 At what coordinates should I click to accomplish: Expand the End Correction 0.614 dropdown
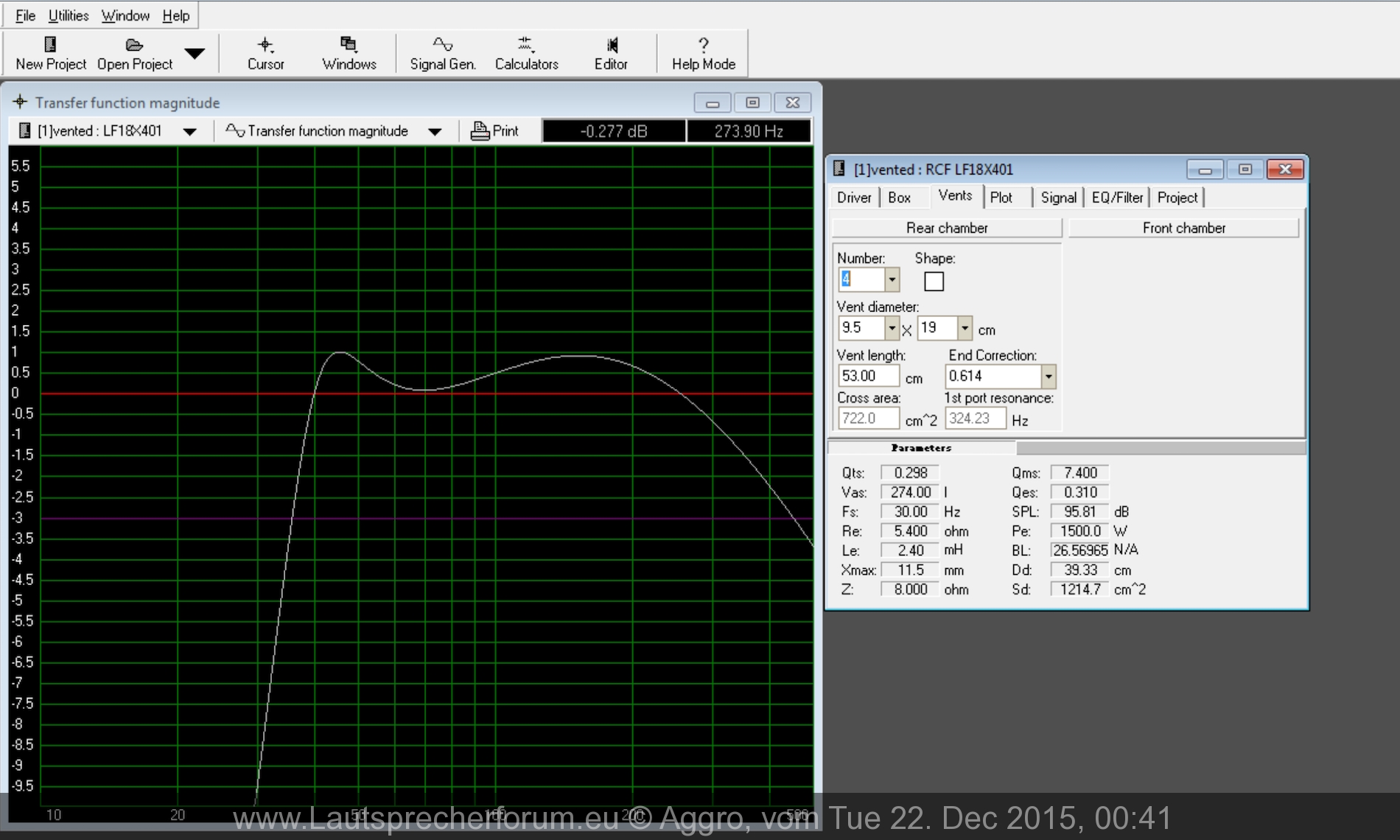[x=1048, y=377]
